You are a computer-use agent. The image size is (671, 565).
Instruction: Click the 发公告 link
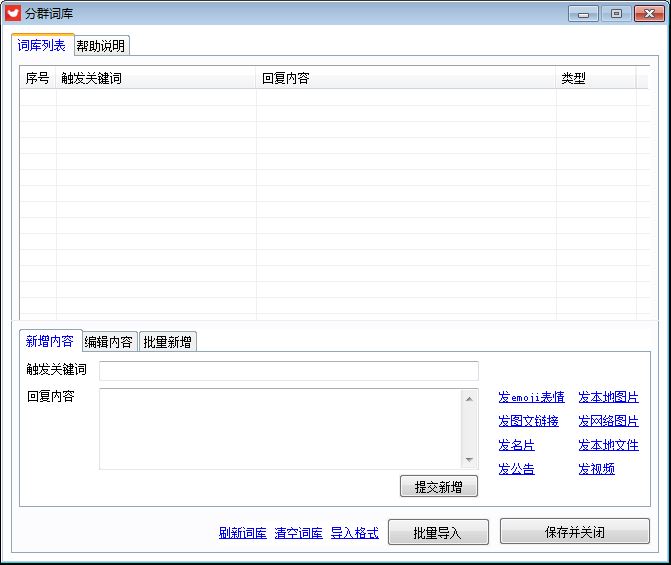[x=517, y=469]
